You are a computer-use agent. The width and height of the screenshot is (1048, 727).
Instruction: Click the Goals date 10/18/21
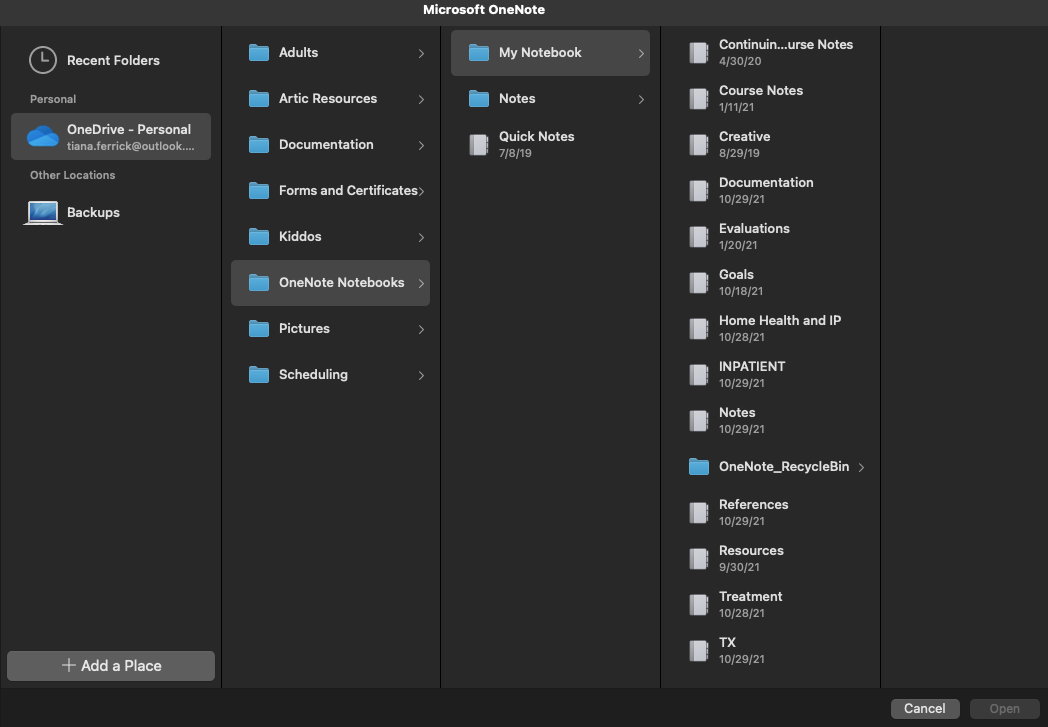tap(741, 291)
